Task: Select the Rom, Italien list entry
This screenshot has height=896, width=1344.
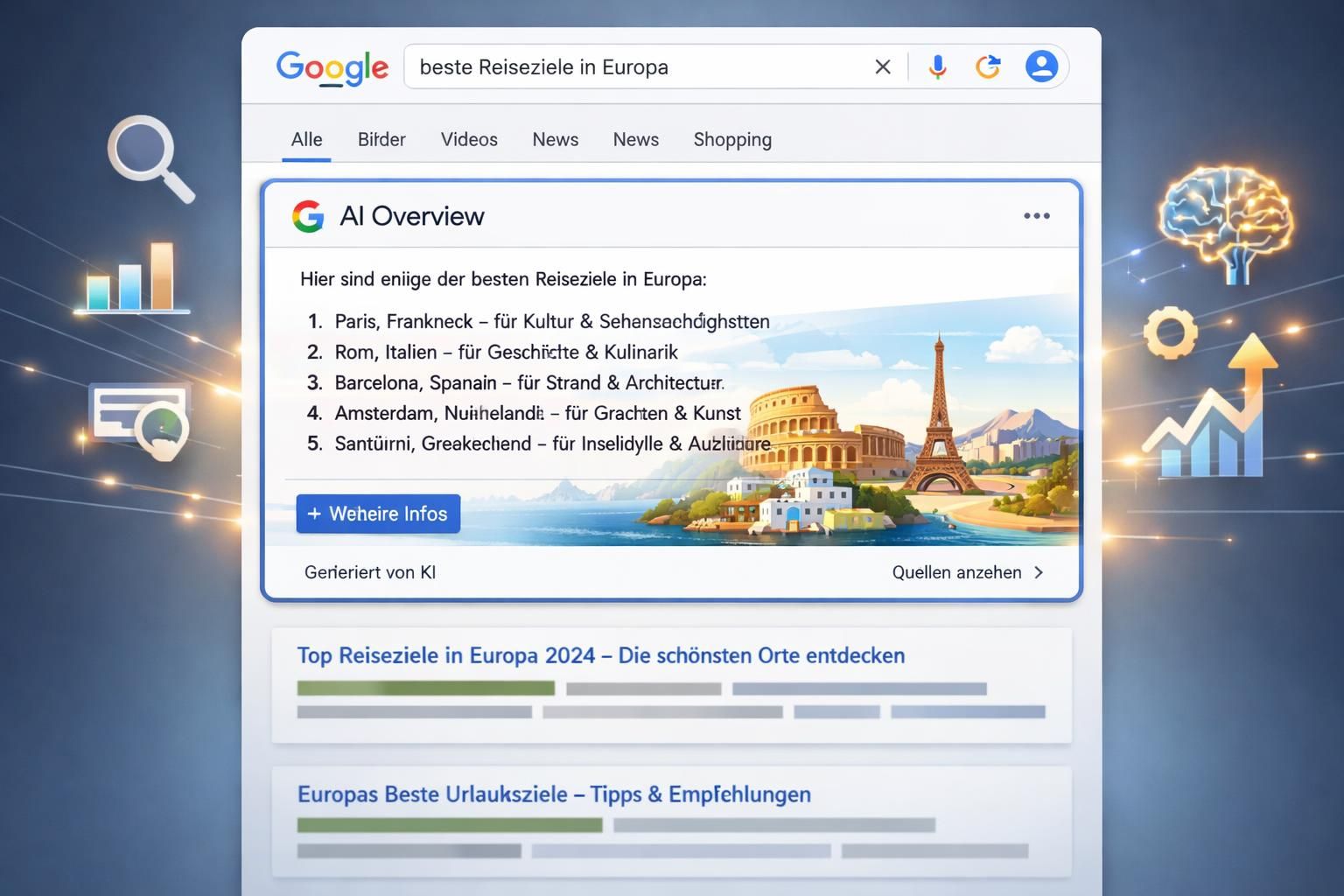Action: tap(493, 352)
